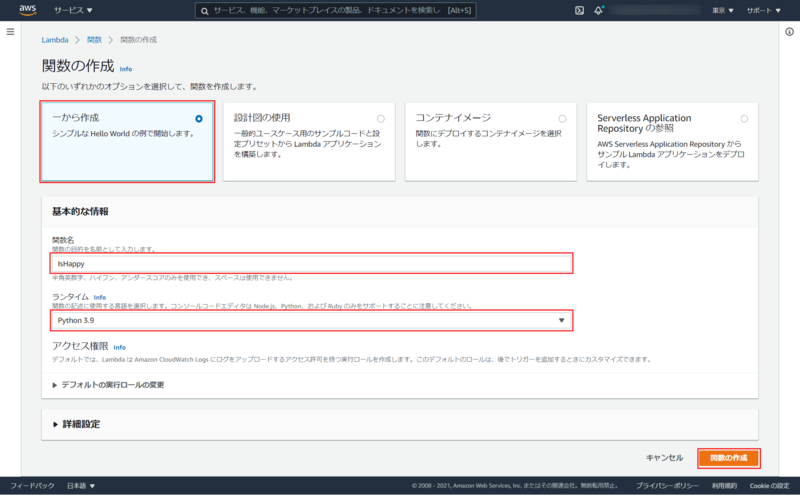Click the orange 関数の作成 button
This screenshot has width=800, height=495.
729,458
